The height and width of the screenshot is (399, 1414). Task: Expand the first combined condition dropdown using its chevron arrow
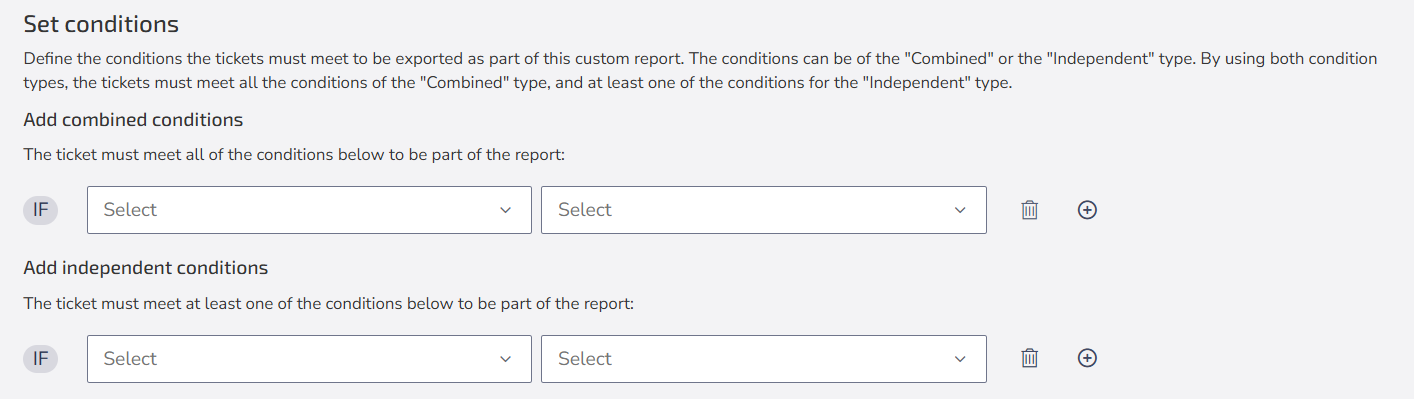pyautogui.click(x=505, y=210)
